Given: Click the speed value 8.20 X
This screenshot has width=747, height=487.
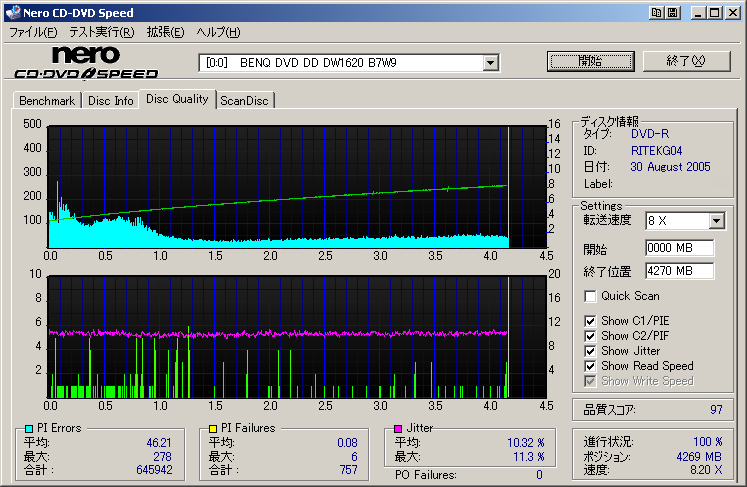Looking at the screenshot, I should click(x=707, y=470).
